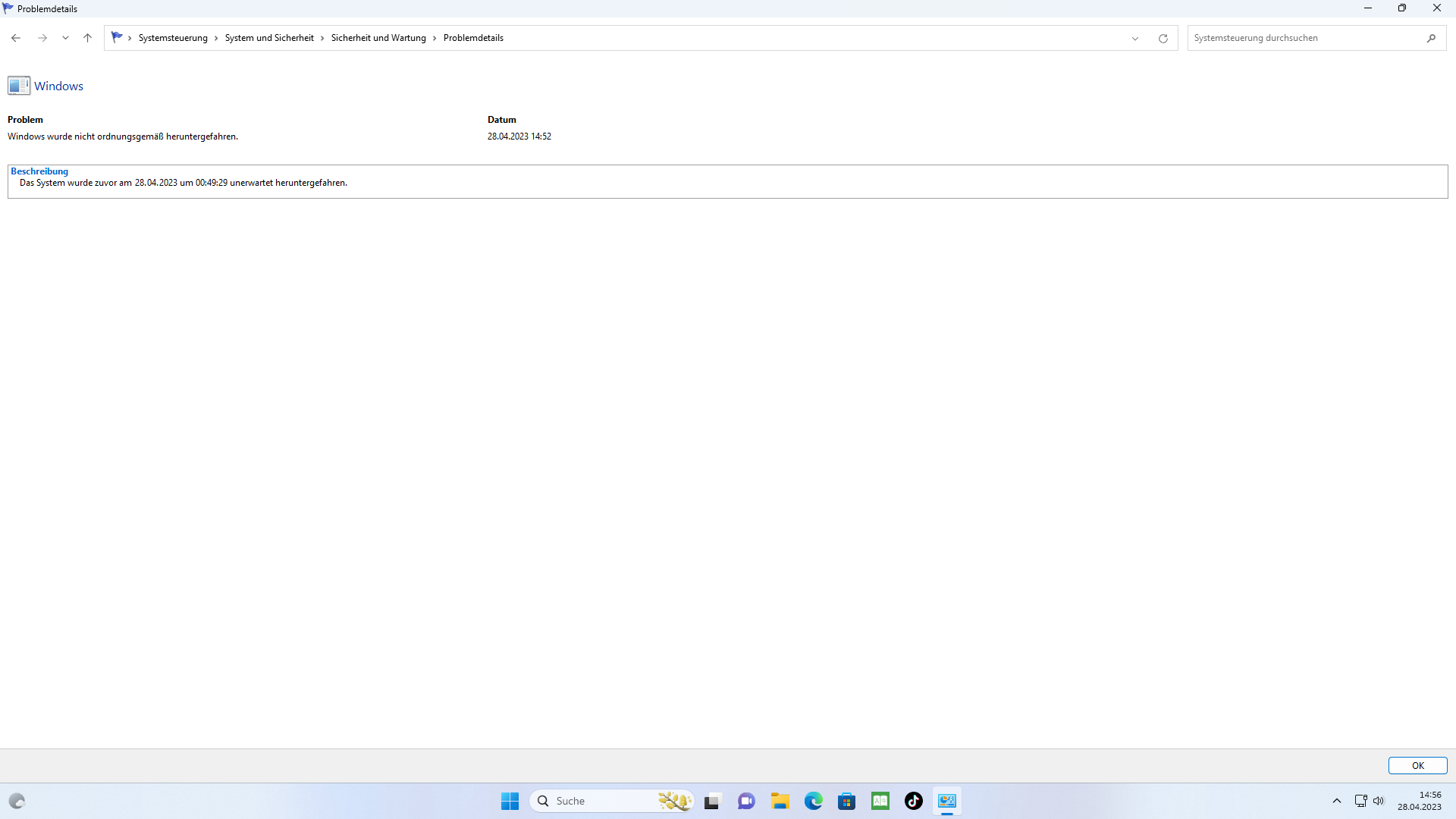Screen dimensions: 1456x819
Task: Open address bar history dropdown
Action: coord(1135,38)
